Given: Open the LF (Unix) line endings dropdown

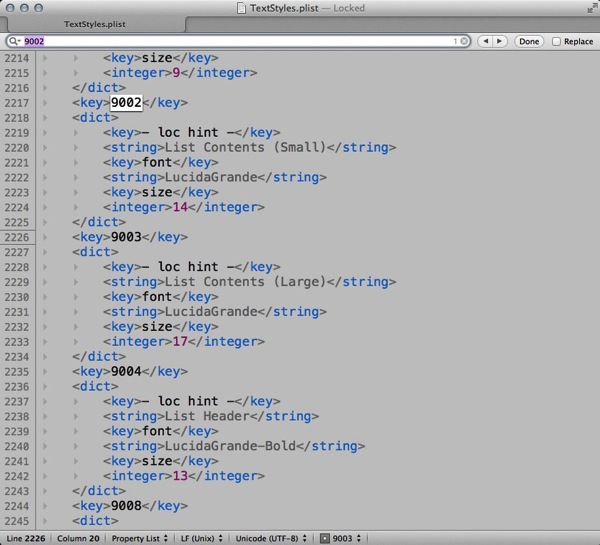Looking at the screenshot, I should click(x=201, y=538).
